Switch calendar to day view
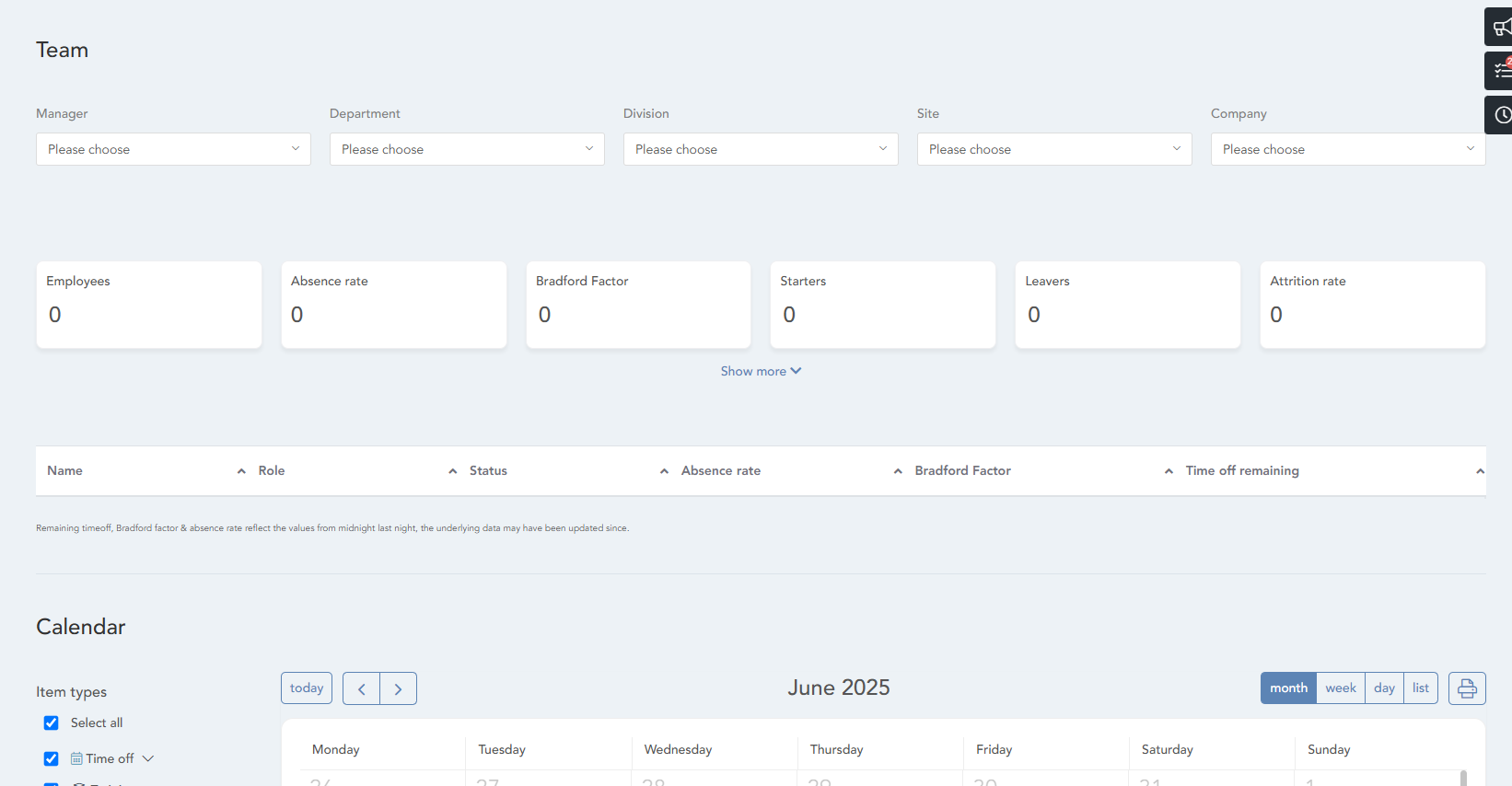1512x786 pixels. (1383, 688)
